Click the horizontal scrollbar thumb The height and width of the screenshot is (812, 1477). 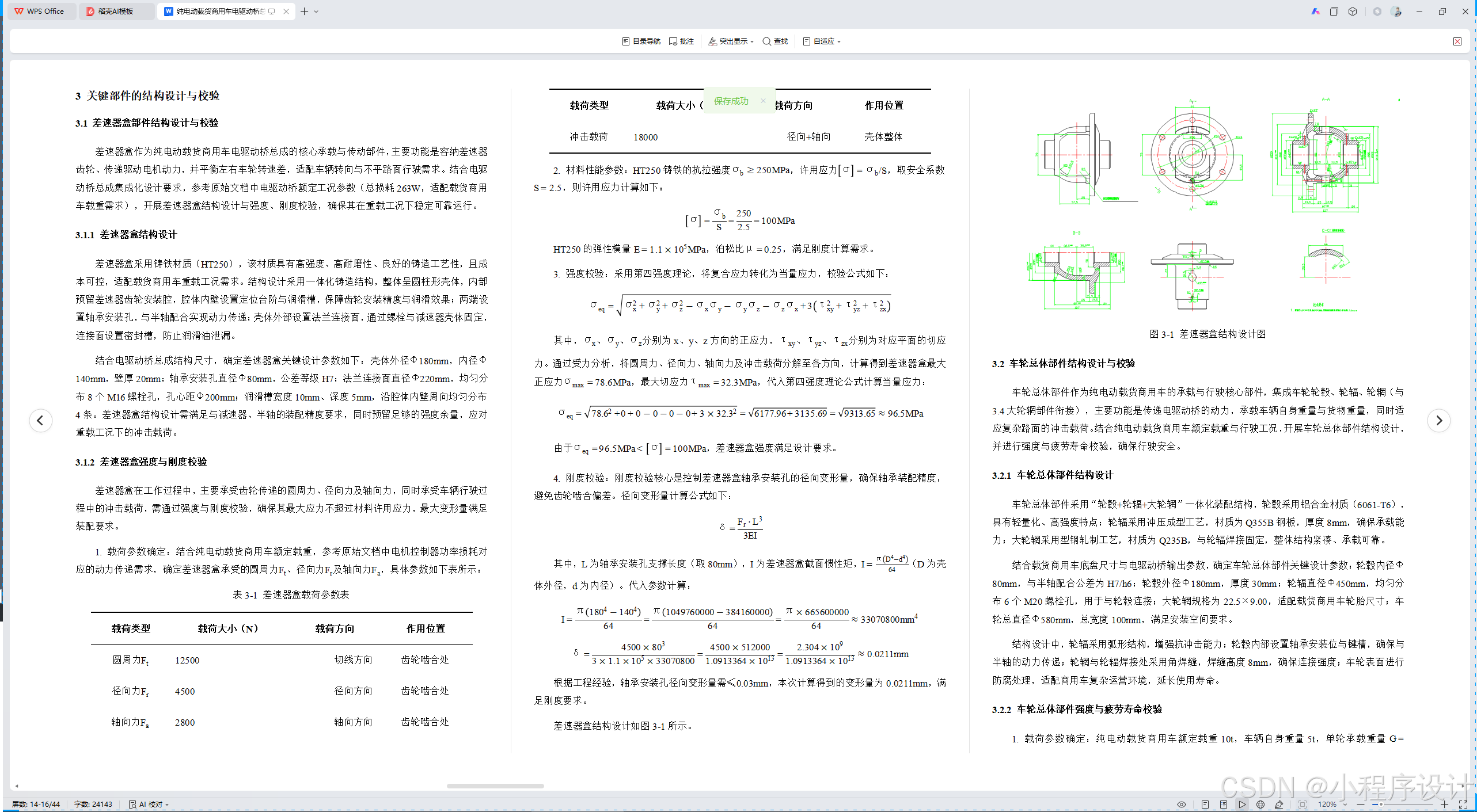coord(495,786)
